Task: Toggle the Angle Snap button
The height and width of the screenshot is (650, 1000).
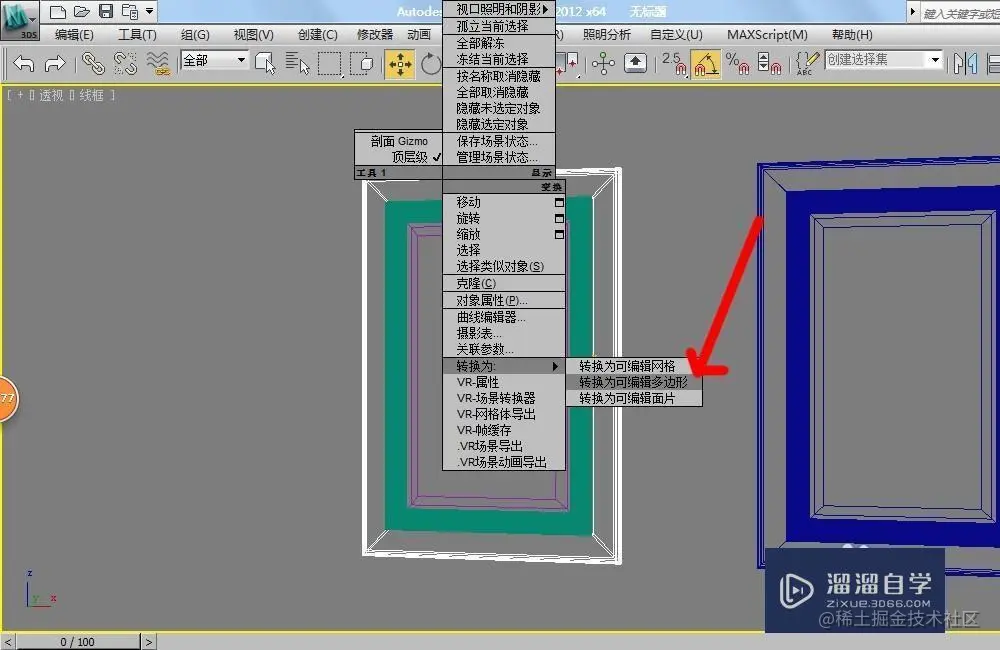Action: pyautogui.click(x=705, y=64)
